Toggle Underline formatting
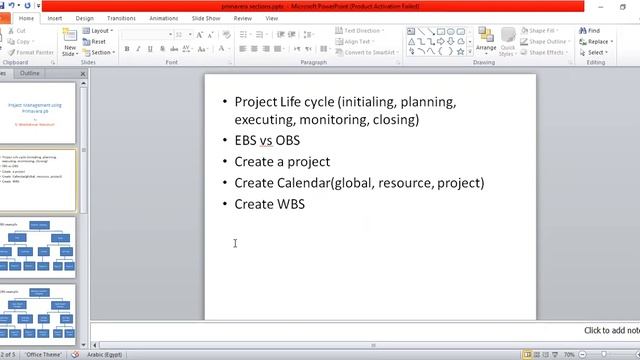This screenshot has height=360, width=640. [x=150, y=49]
